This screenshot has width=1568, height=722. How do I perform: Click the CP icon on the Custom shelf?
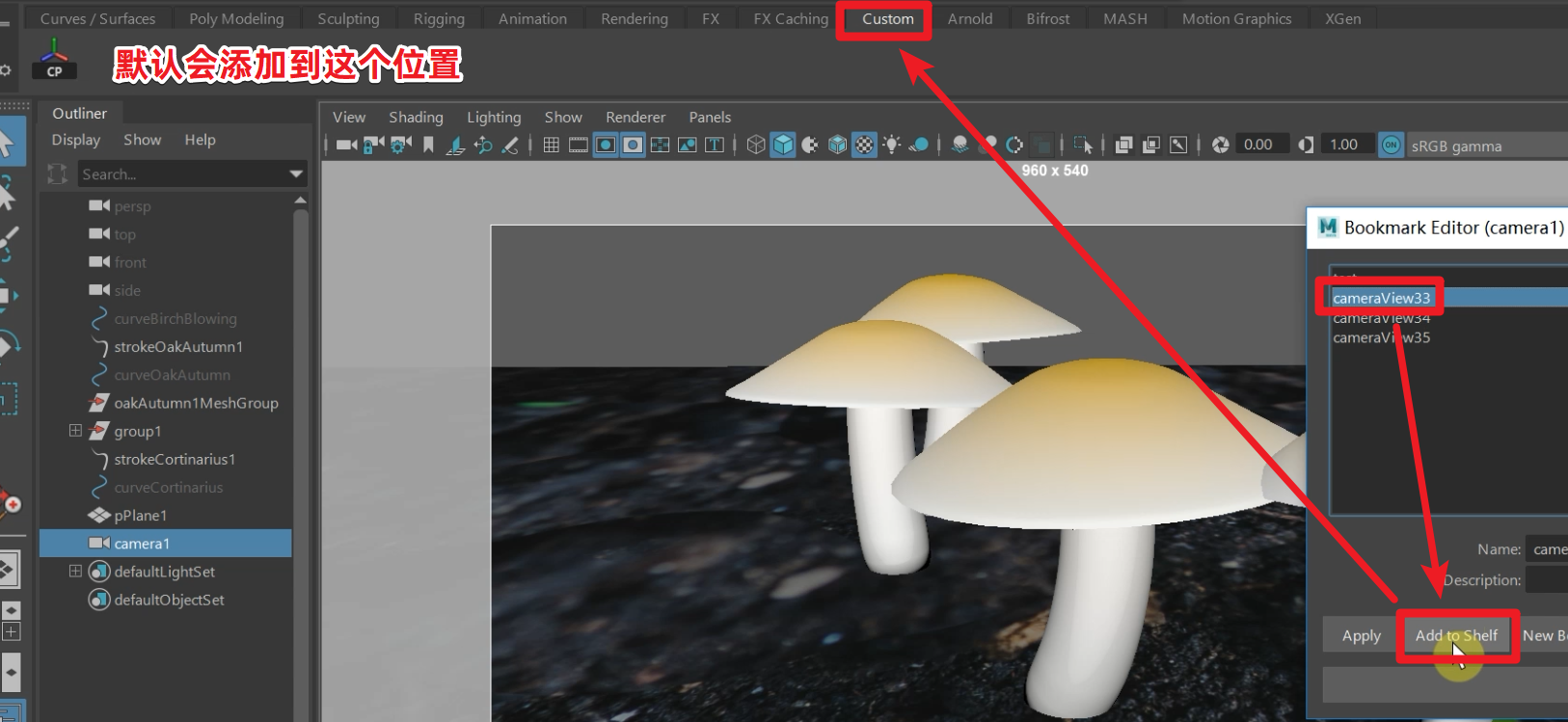(54, 59)
